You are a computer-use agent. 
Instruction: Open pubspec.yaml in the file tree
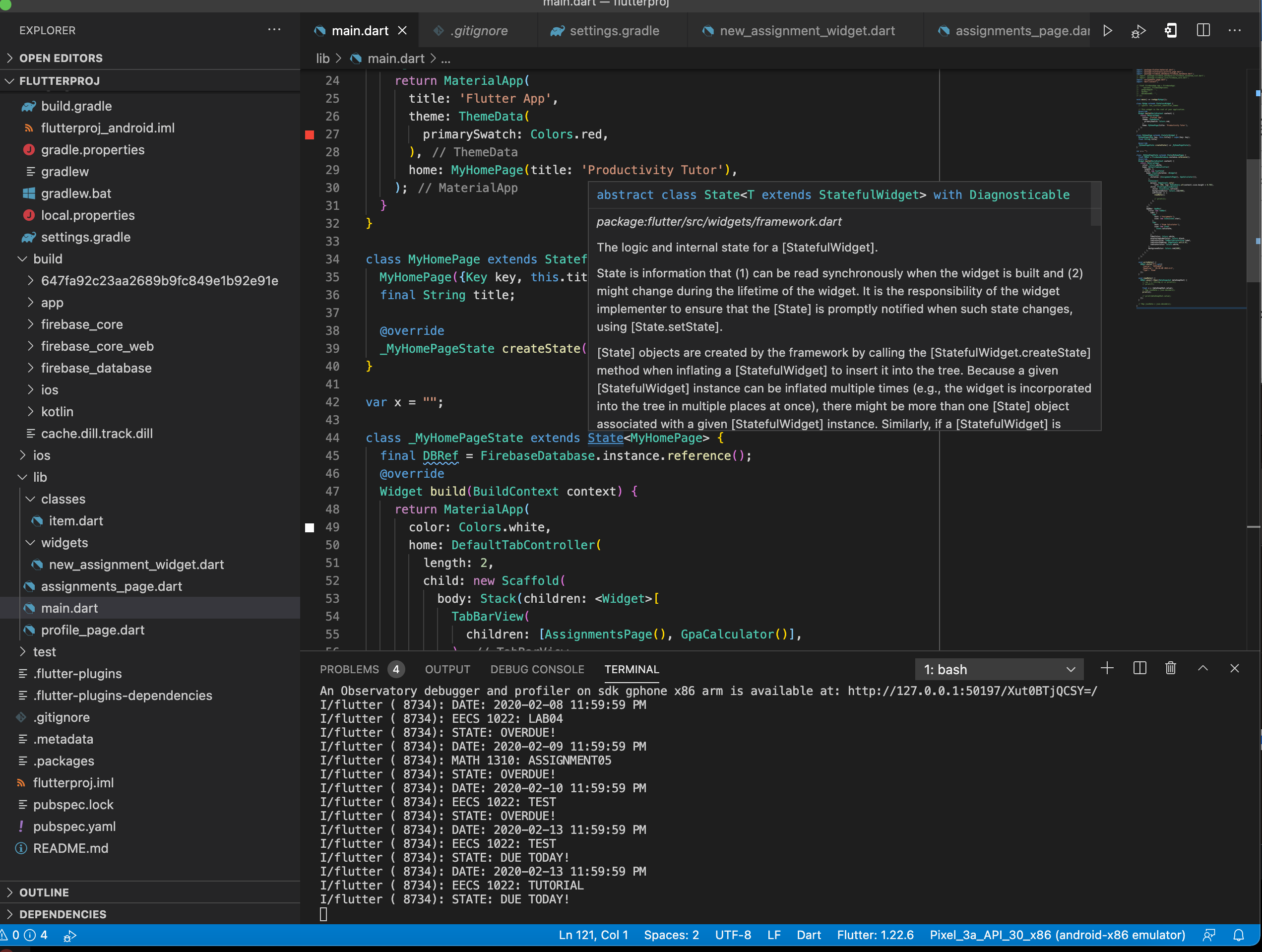point(74,826)
